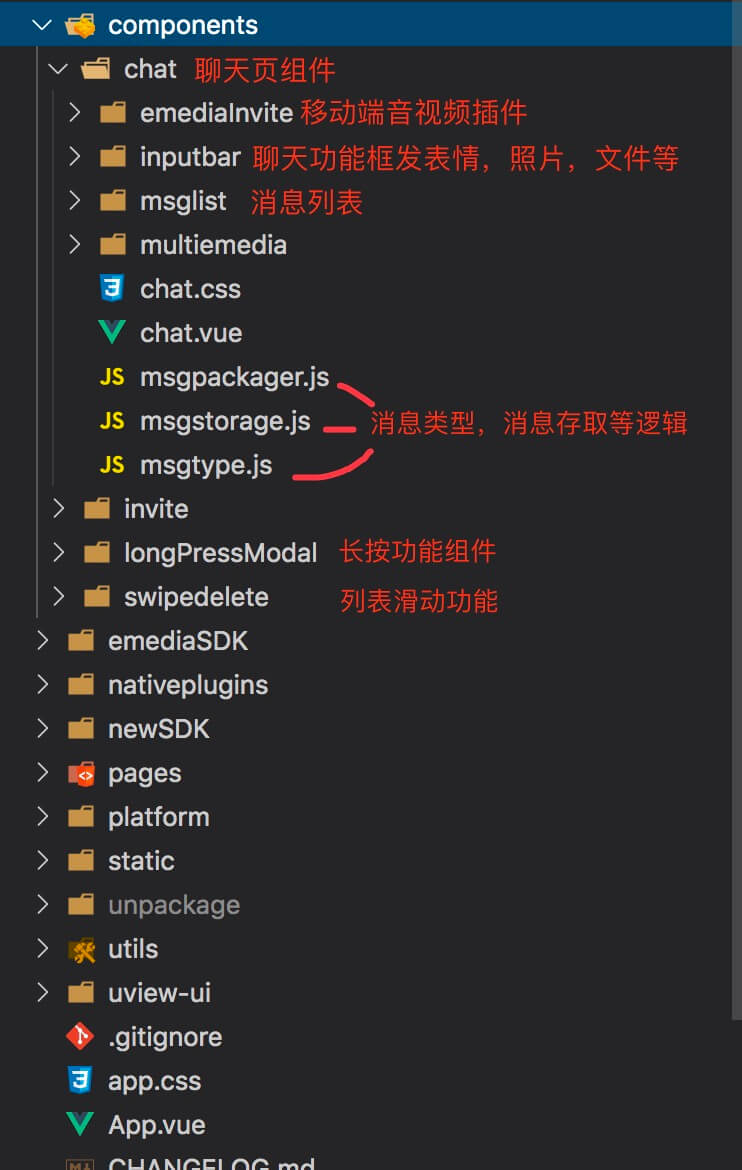
Task: Click the utils tools folder icon
Action: [x=80, y=949]
